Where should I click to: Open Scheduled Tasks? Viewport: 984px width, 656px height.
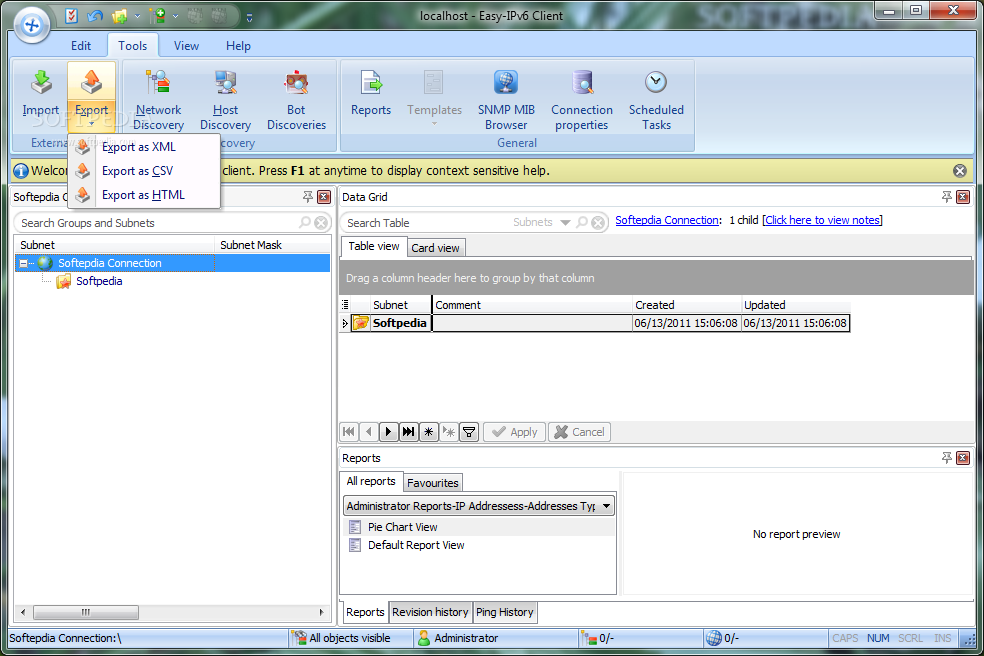click(656, 99)
